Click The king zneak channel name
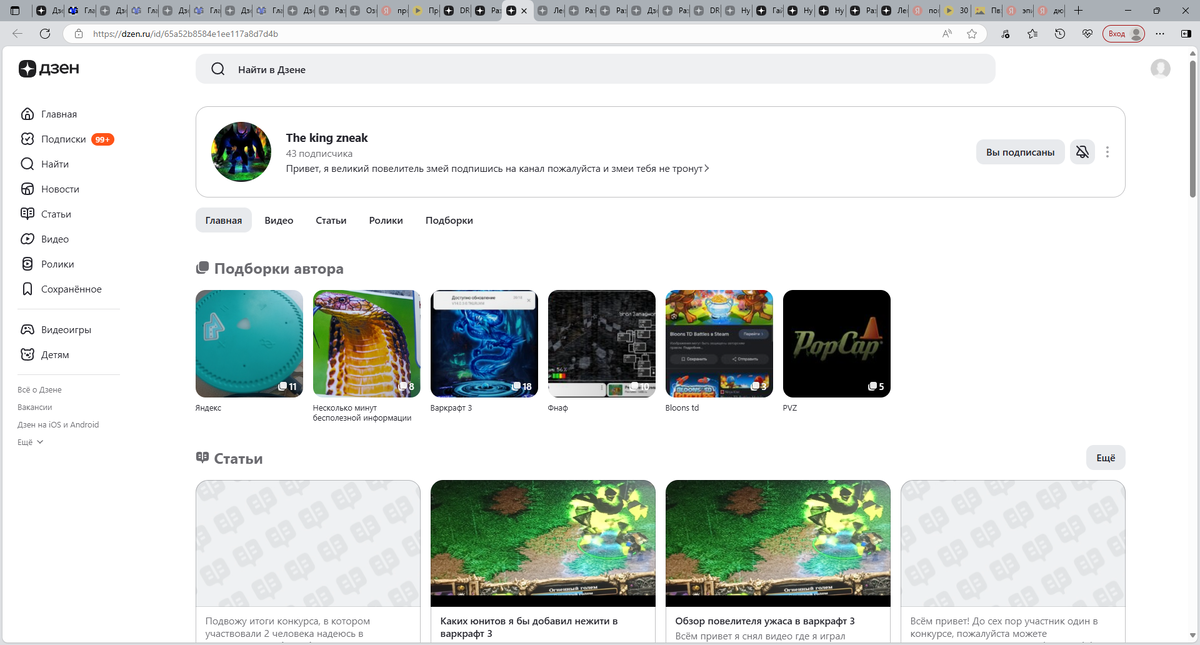Screen dimensions: 1200x645 (327, 137)
